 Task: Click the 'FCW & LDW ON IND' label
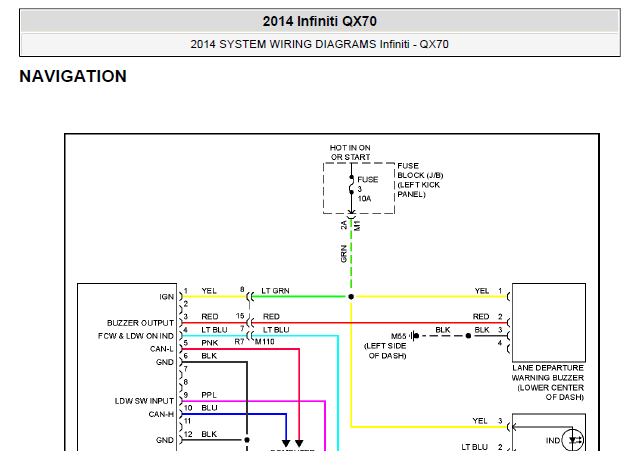click(136, 336)
